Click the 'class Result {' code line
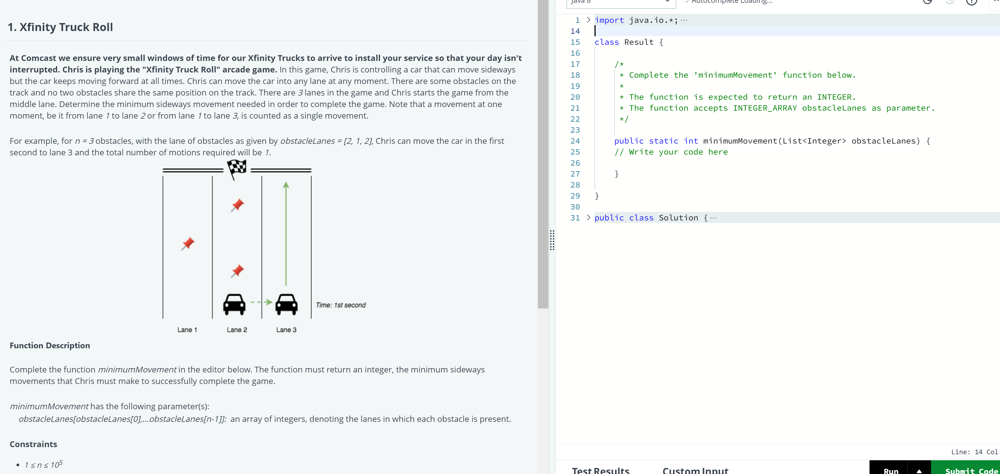The width and height of the screenshot is (1000, 474). tap(629, 42)
